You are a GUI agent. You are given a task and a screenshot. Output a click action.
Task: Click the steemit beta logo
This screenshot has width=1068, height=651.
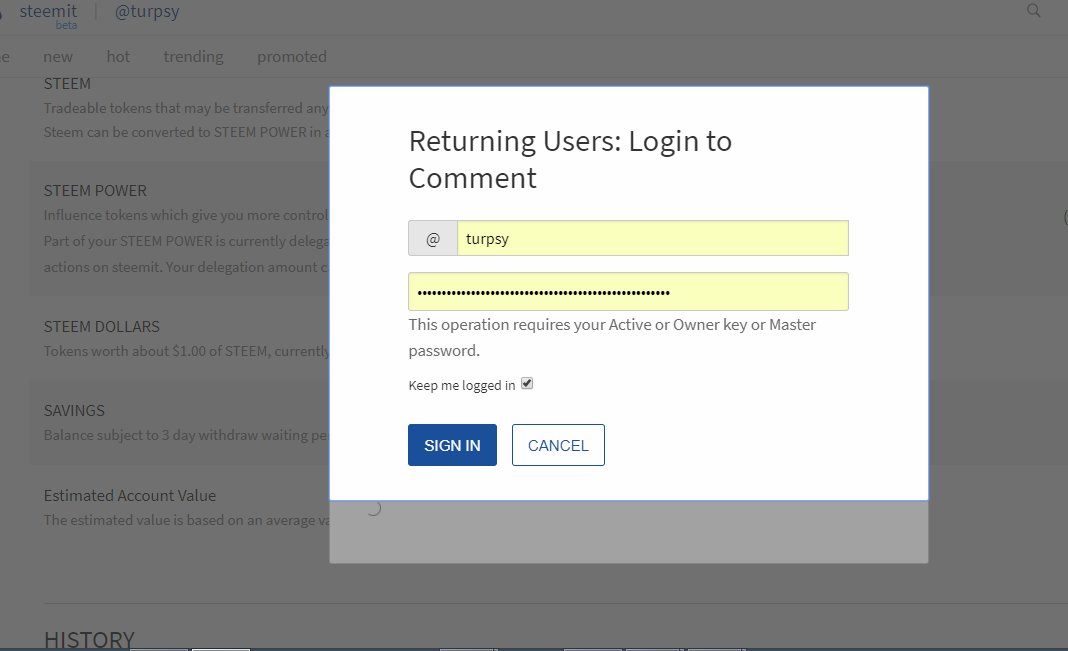(47, 13)
